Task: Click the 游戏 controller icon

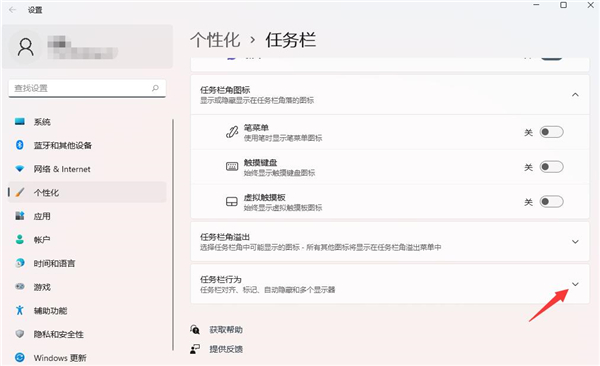Action: point(20,286)
